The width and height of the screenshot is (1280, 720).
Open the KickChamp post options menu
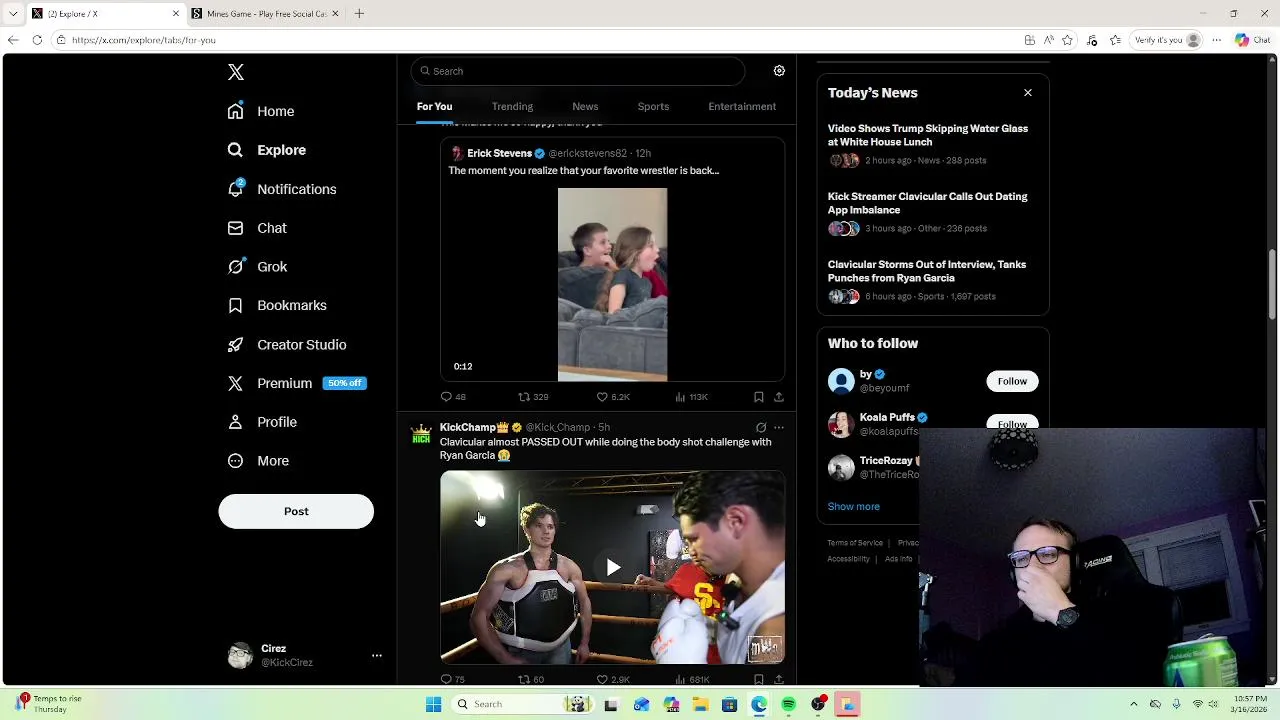pos(779,427)
